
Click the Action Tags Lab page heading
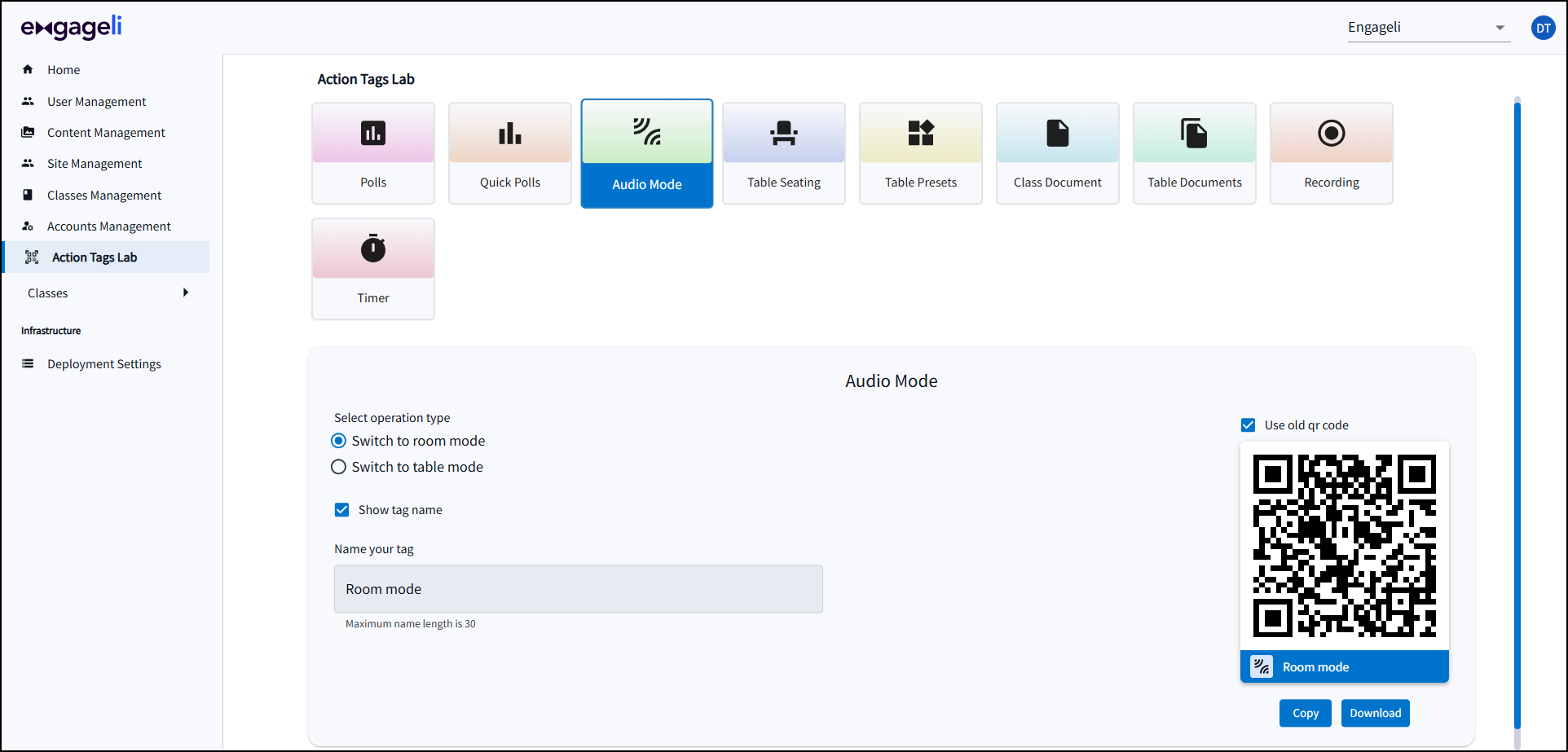(x=366, y=79)
